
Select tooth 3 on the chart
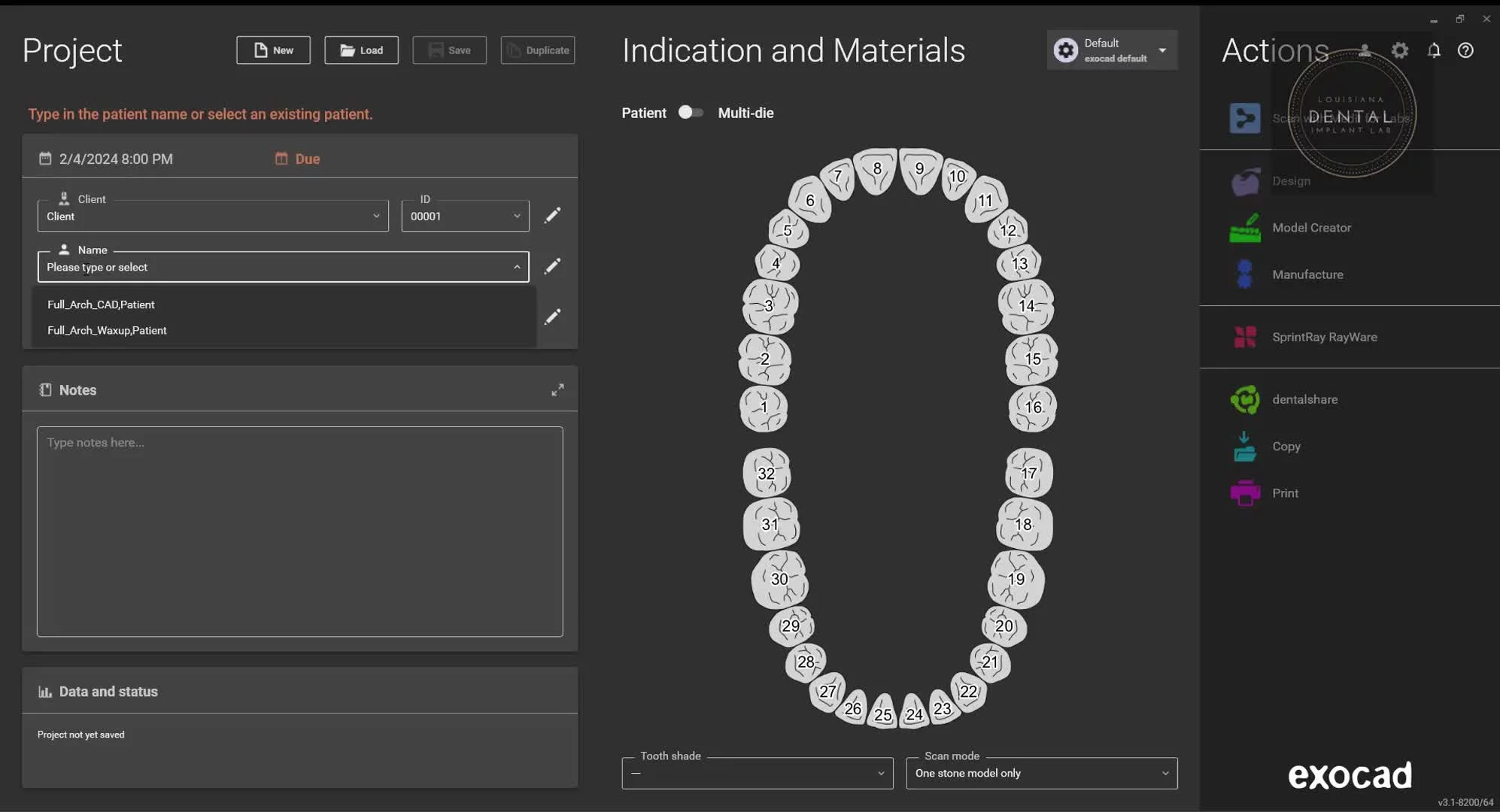tap(770, 306)
